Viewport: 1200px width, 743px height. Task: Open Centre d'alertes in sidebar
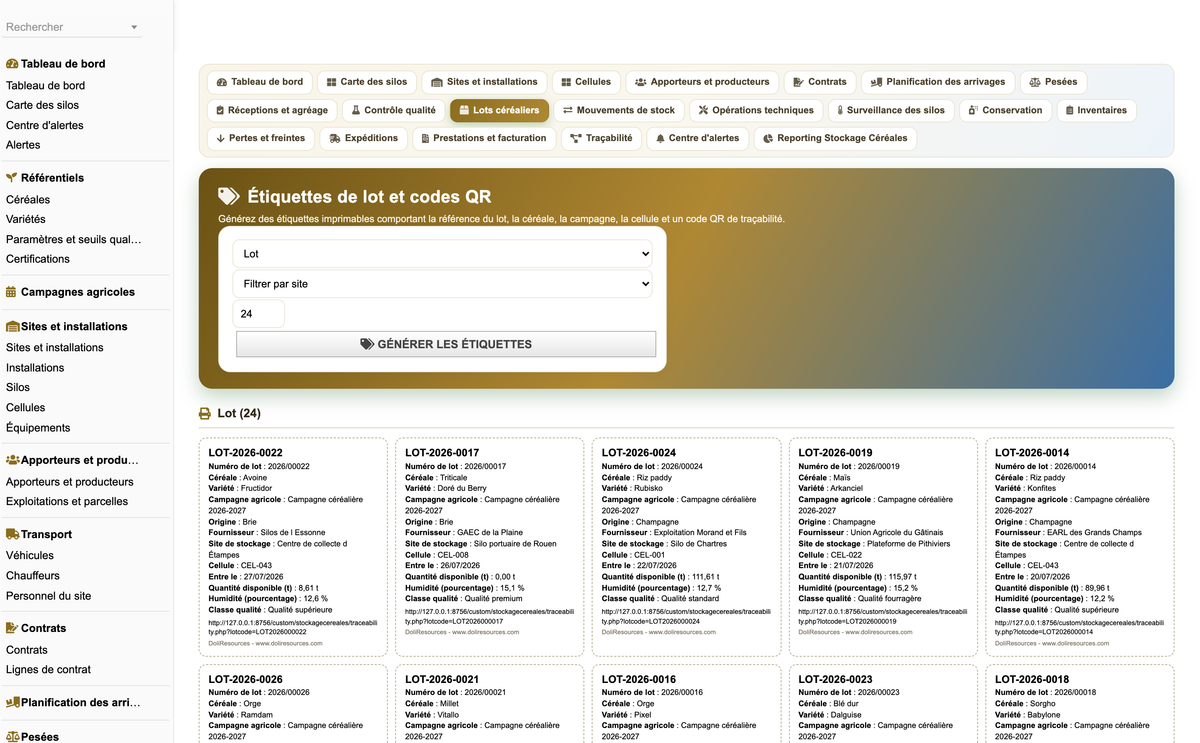point(45,125)
